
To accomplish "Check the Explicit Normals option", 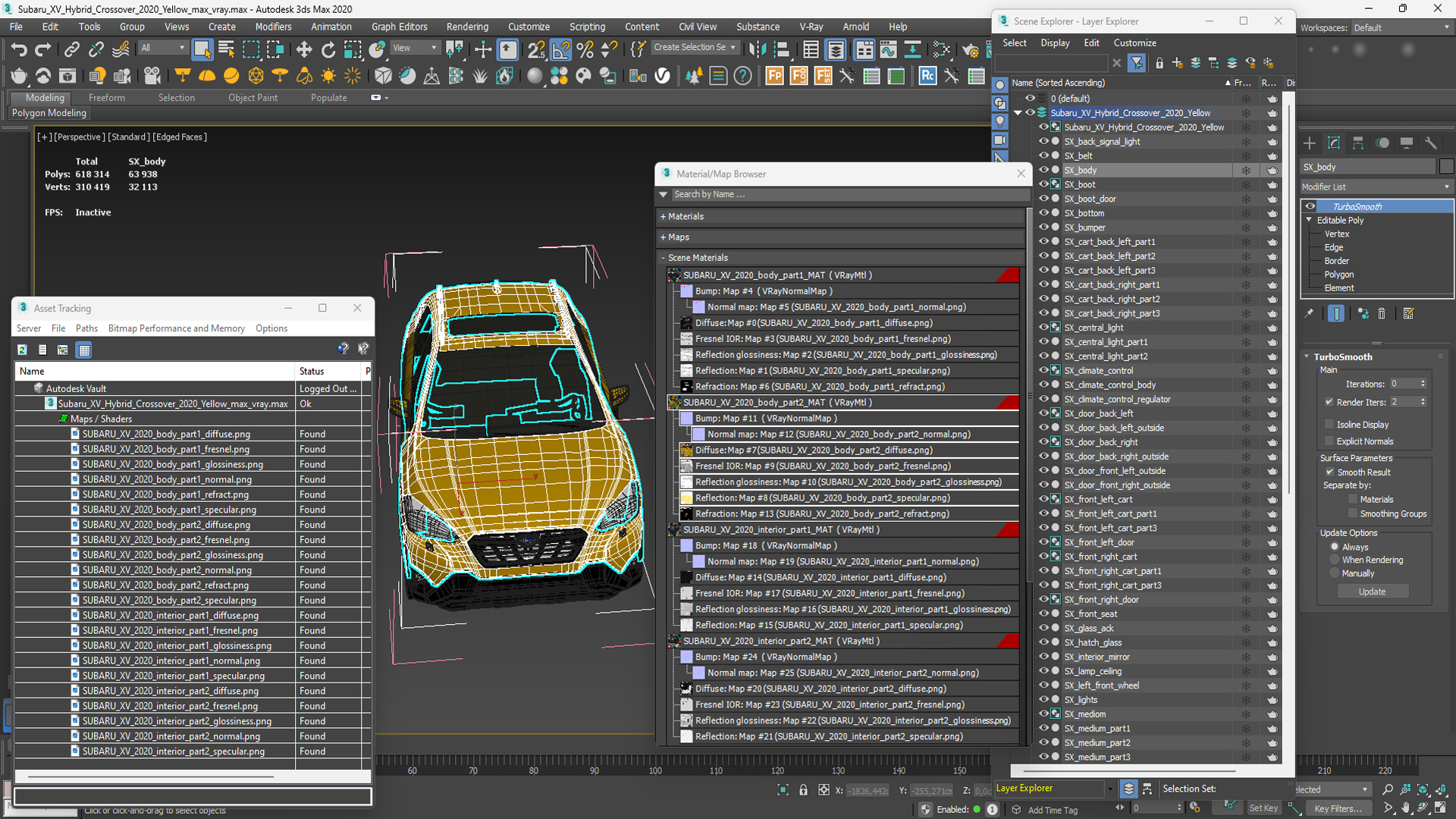I will (1329, 441).
